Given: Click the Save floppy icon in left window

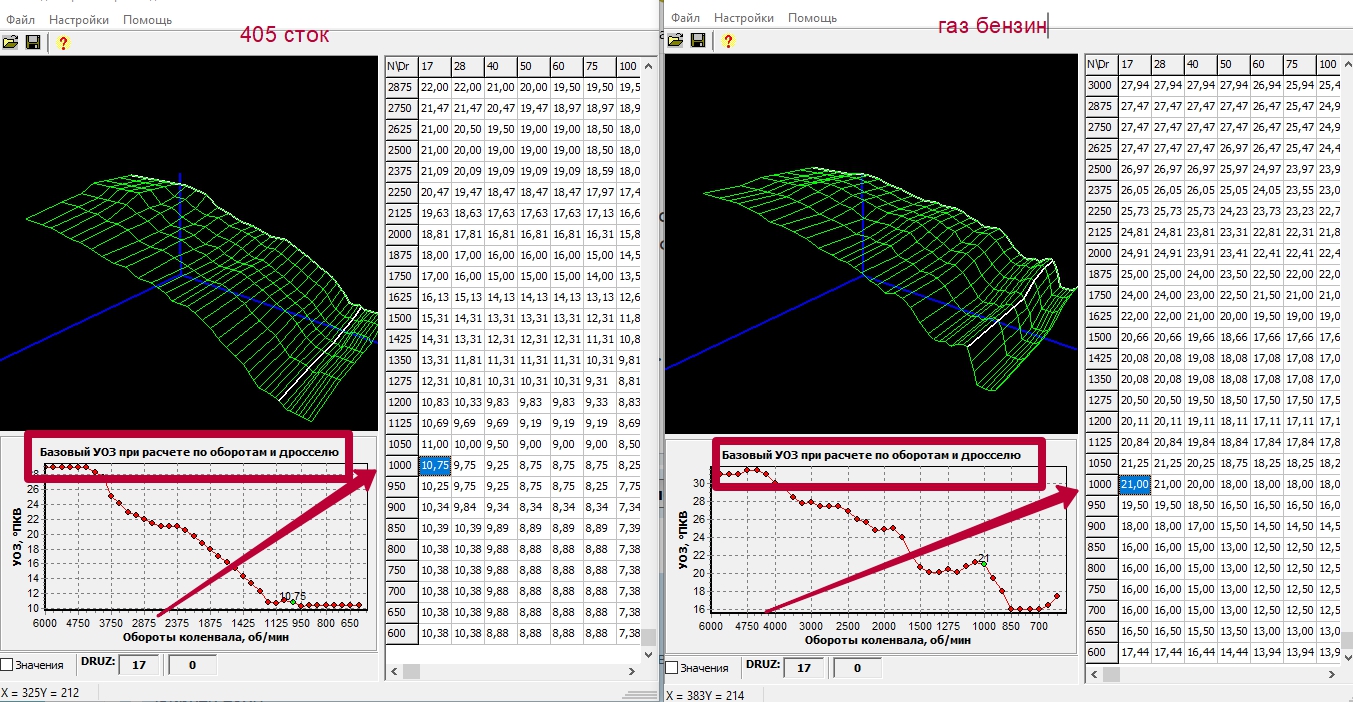Looking at the screenshot, I should pos(33,42).
